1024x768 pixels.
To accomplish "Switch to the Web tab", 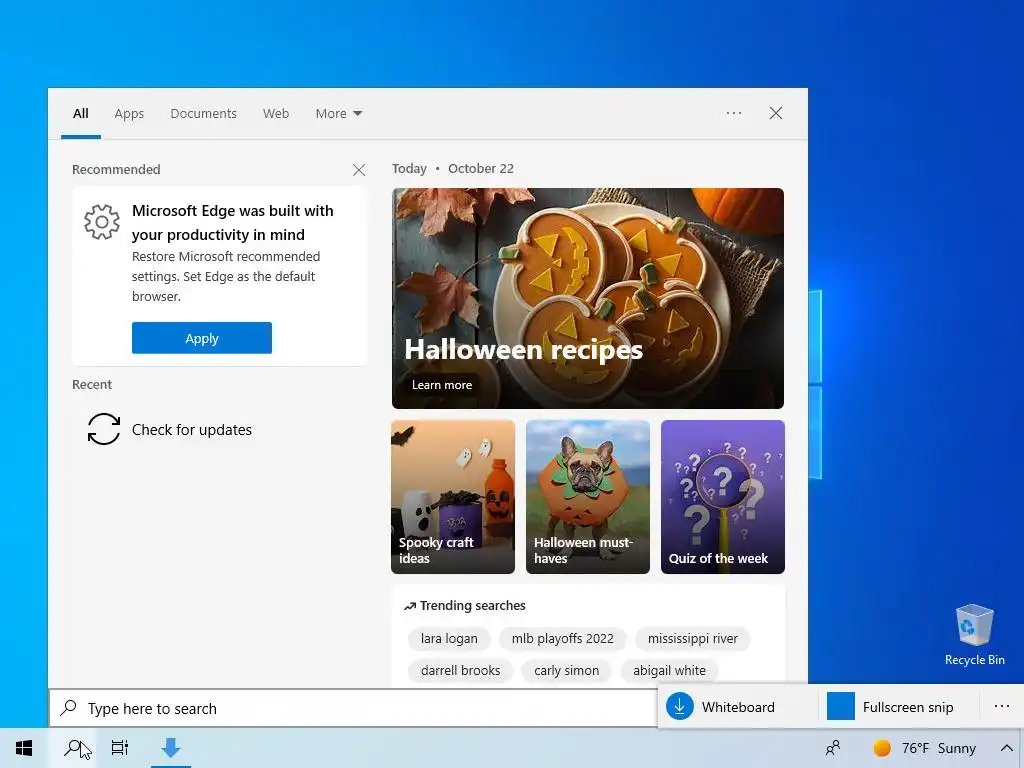I will click(276, 114).
